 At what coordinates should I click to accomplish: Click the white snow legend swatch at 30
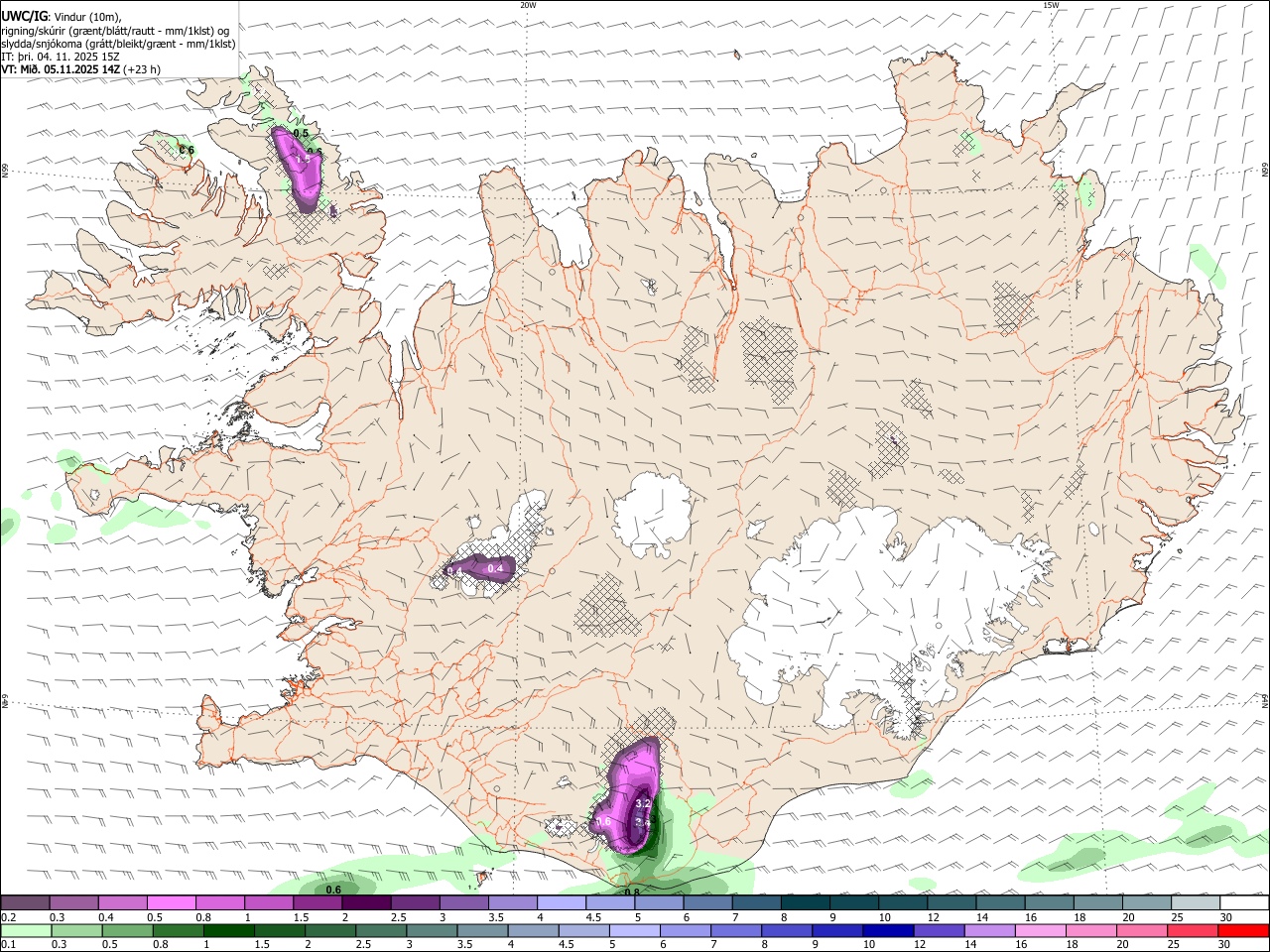click(1244, 903)
